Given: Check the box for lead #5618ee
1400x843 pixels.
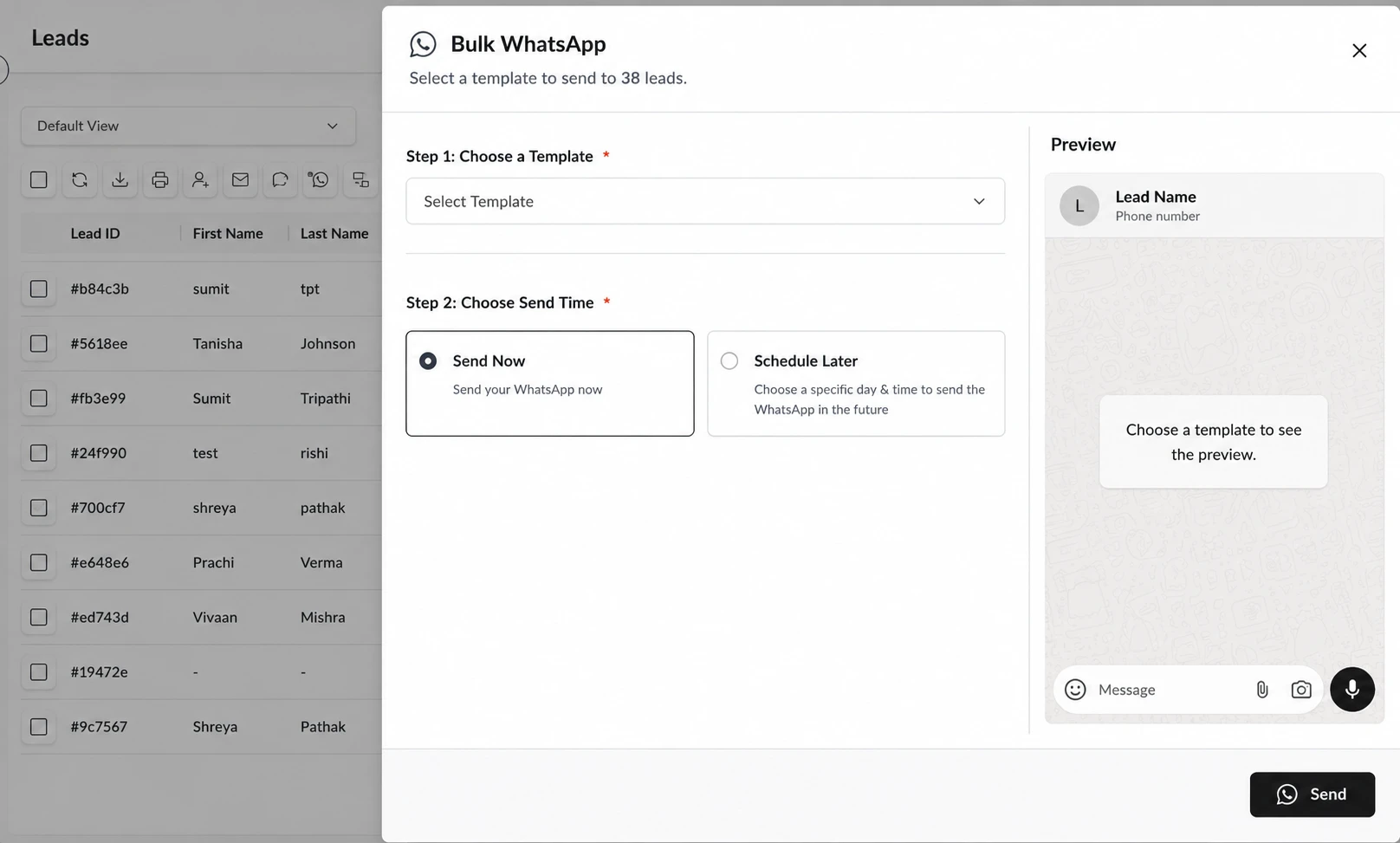Looking at the screenshot, I should (39, 343).
